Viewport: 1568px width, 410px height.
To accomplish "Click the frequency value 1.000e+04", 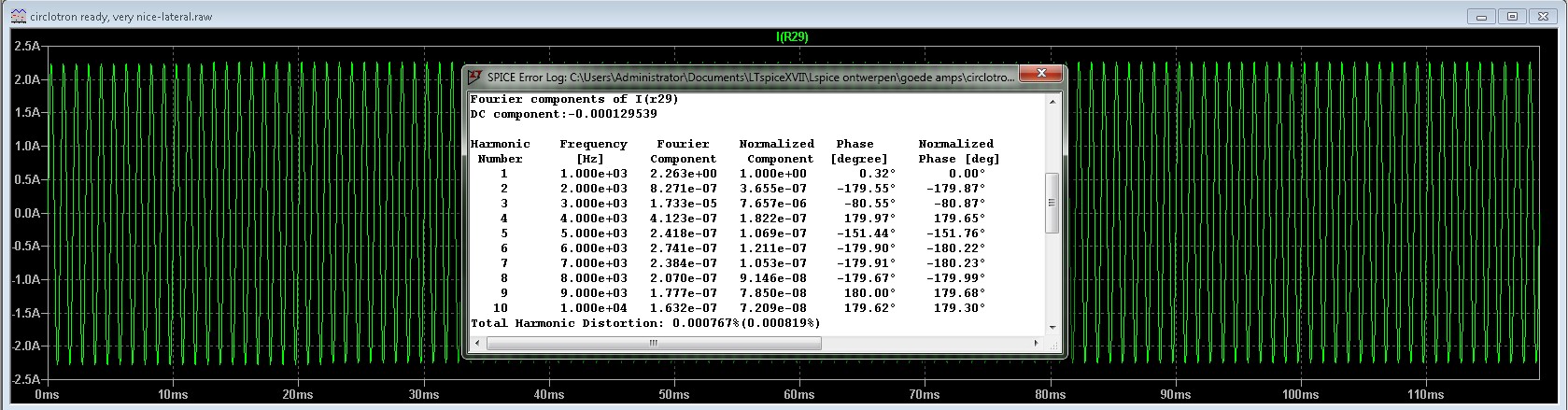I will (x=594, y=308).
